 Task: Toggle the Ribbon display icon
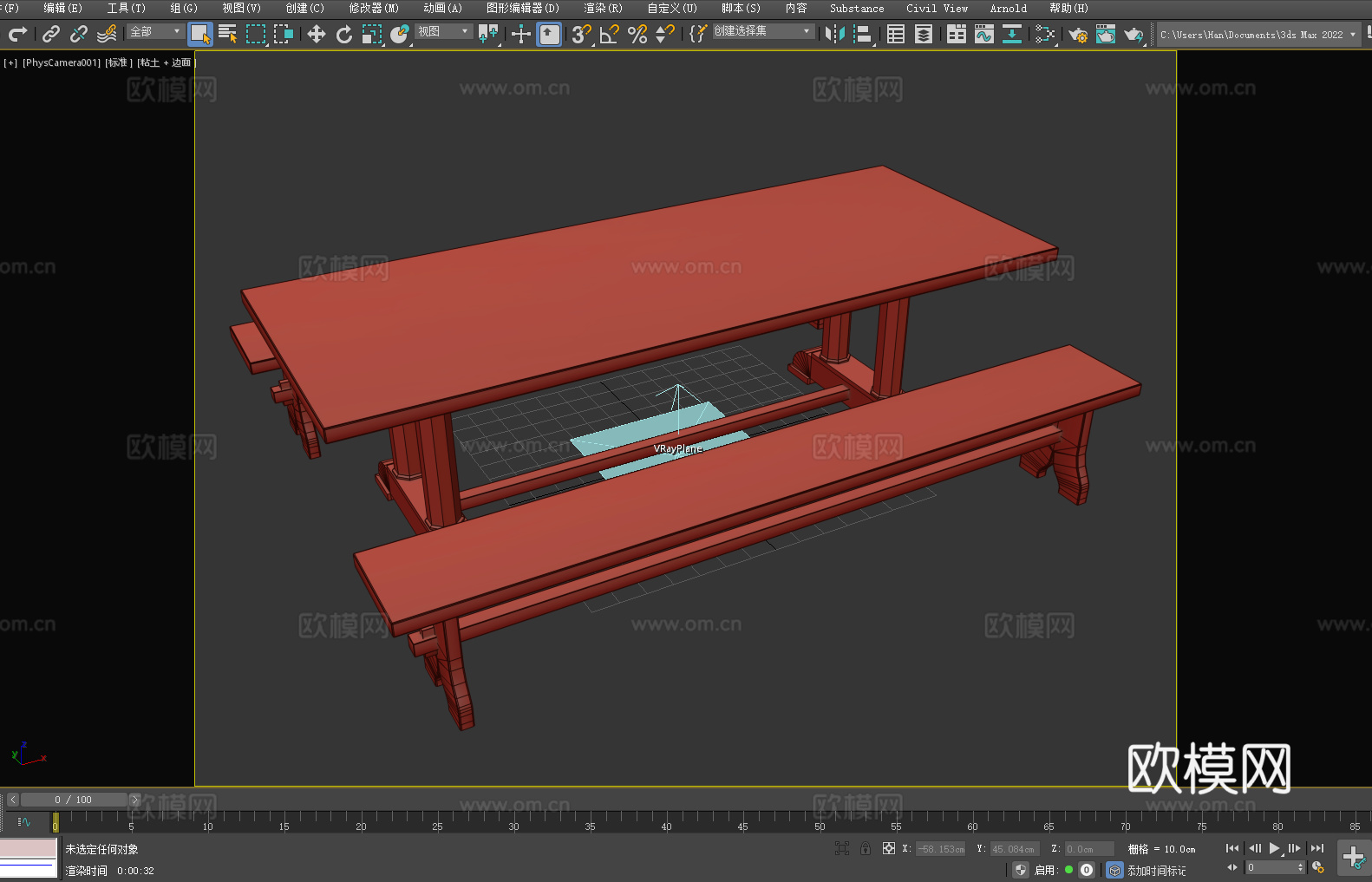coord(957,34)
